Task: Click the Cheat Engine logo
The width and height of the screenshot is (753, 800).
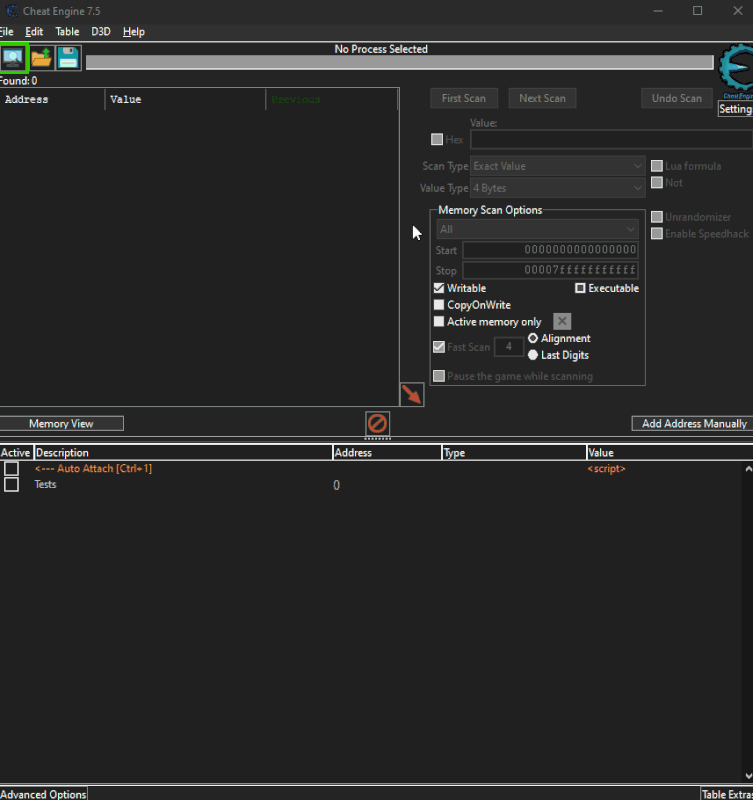Action: tap(736, 70)
